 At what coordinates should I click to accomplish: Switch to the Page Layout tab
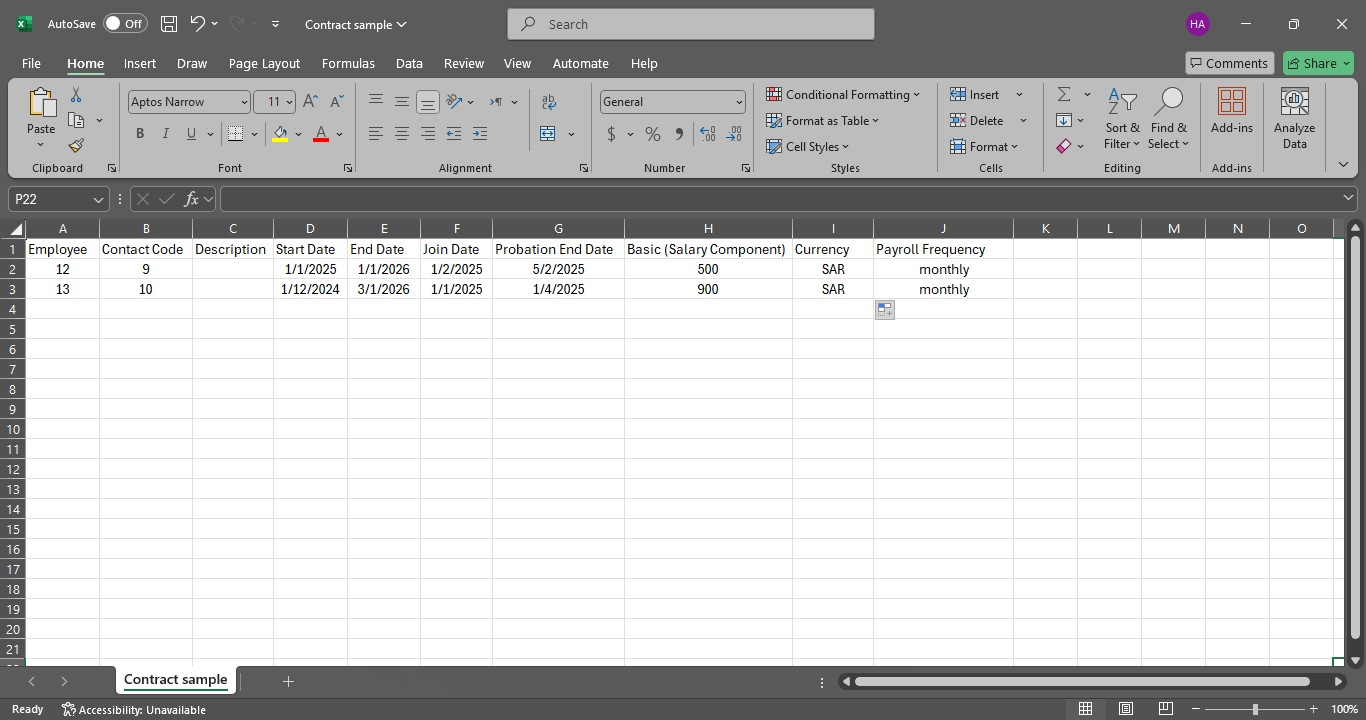click(264, 63)
